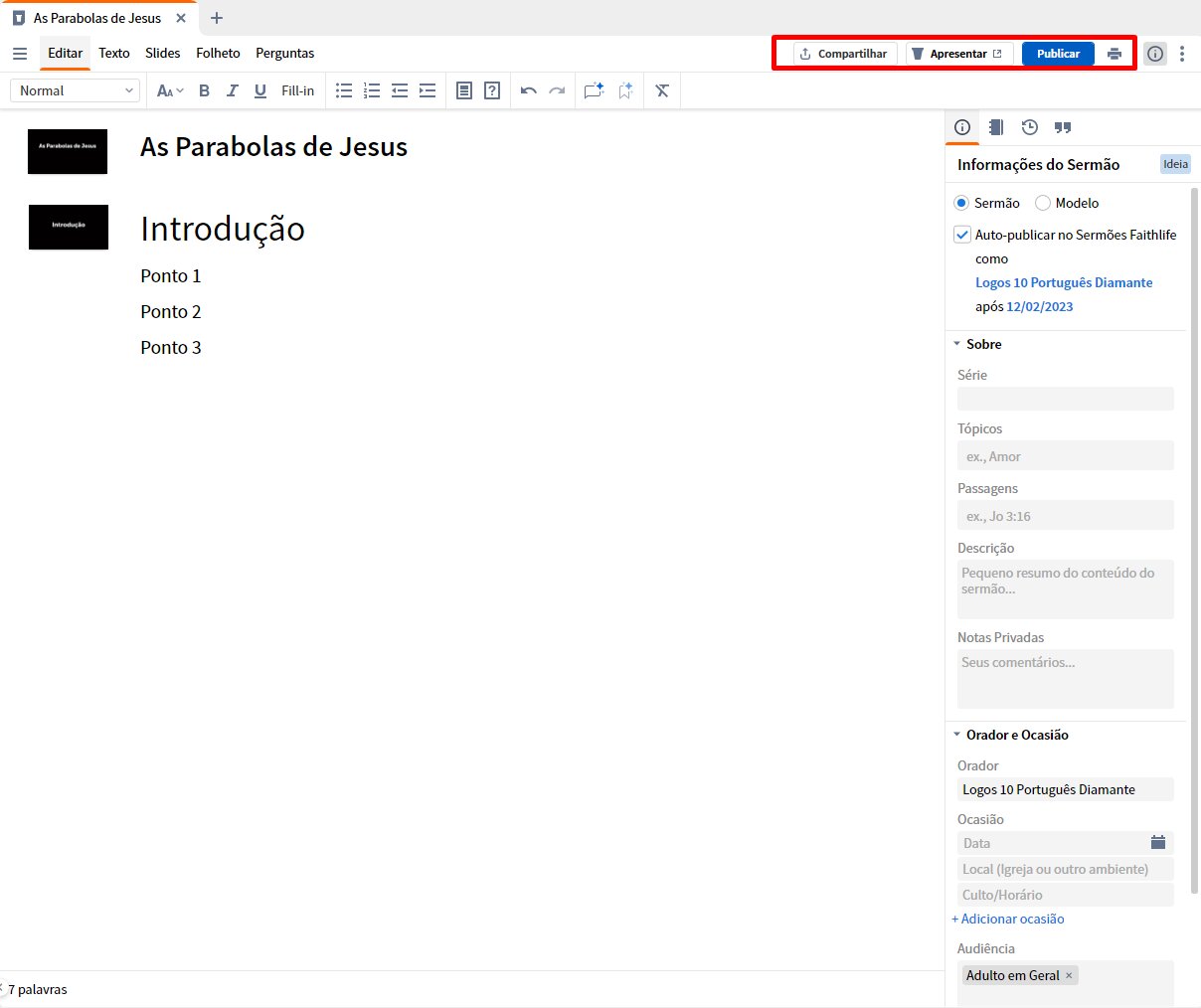Open a new tab with the plus icon
Screen dimensions: 1201x1008
pos(217,18)
